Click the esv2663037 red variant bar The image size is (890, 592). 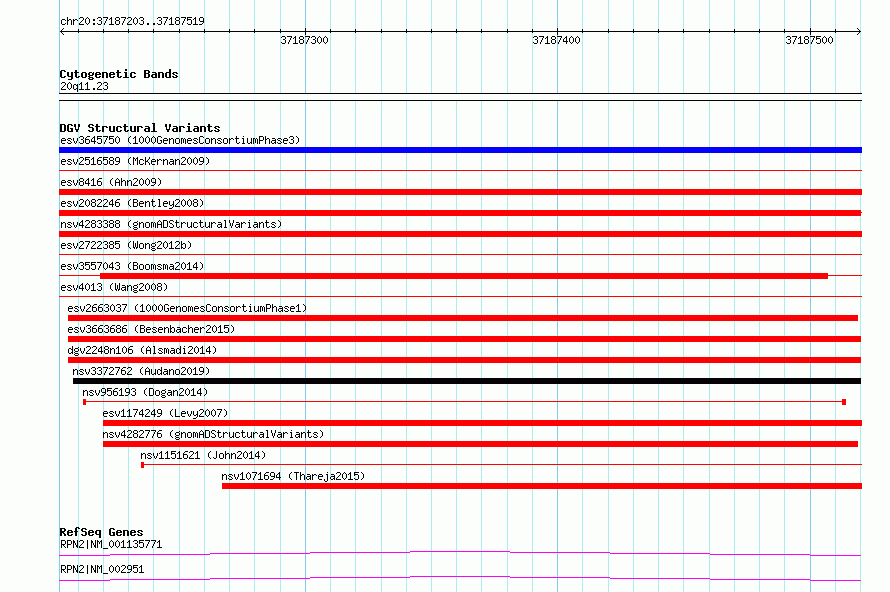click(463, 318)
